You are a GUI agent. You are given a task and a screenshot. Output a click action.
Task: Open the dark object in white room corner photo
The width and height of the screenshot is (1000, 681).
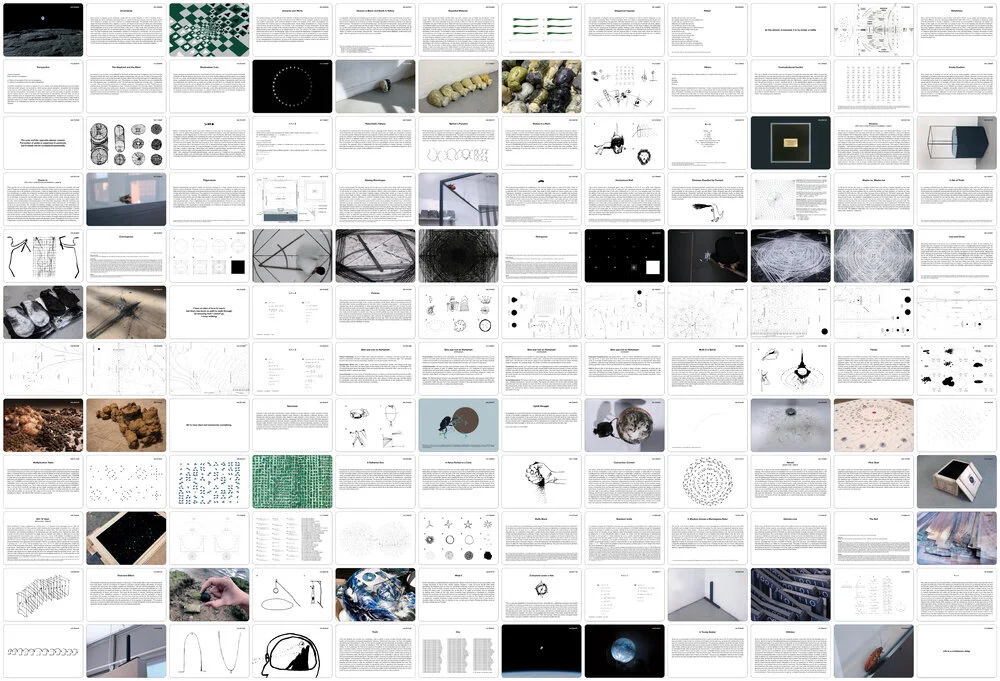[708, 595]
